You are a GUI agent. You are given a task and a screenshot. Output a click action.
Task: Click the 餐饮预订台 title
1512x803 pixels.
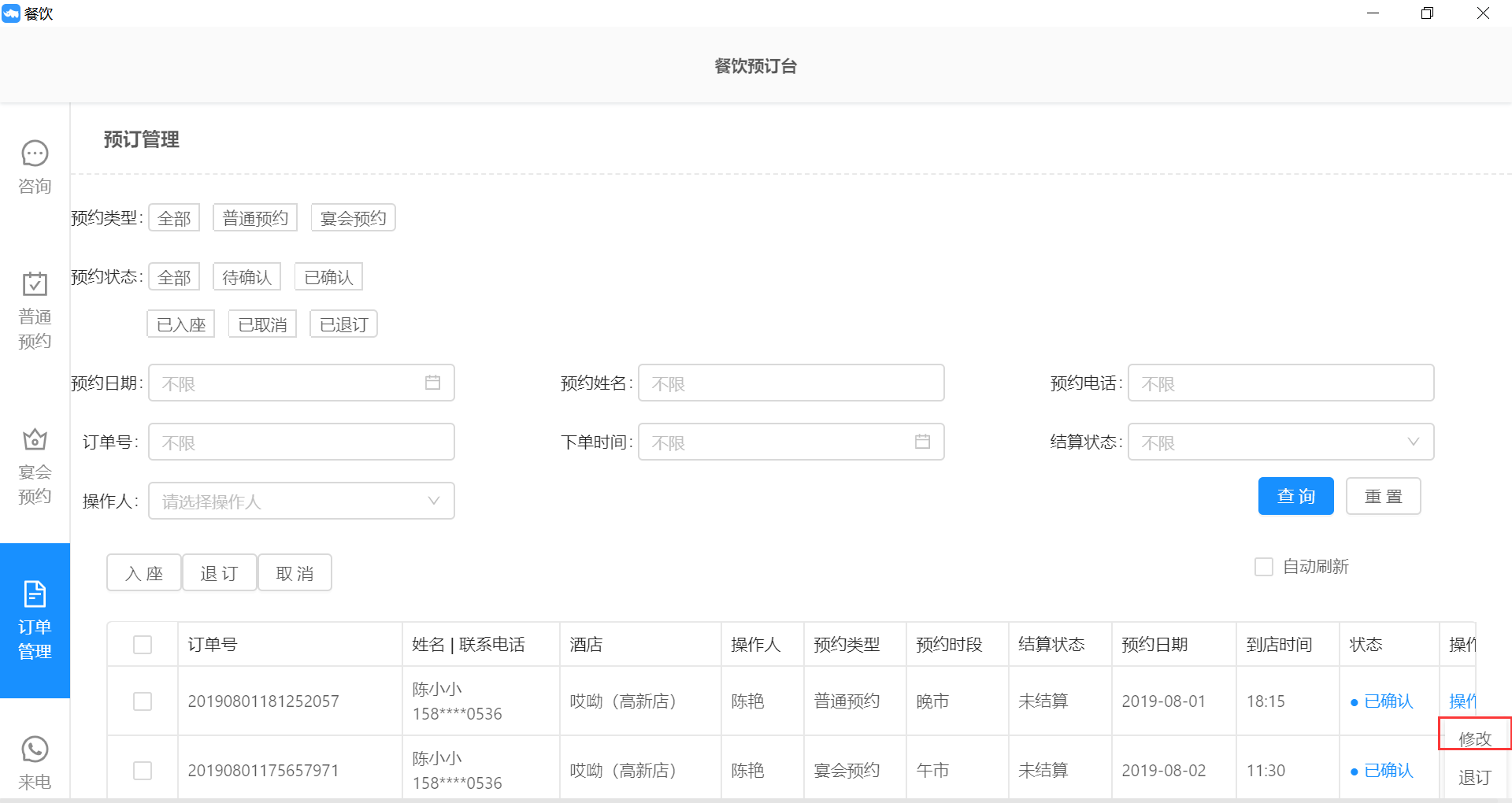click(x=756, y=66)
